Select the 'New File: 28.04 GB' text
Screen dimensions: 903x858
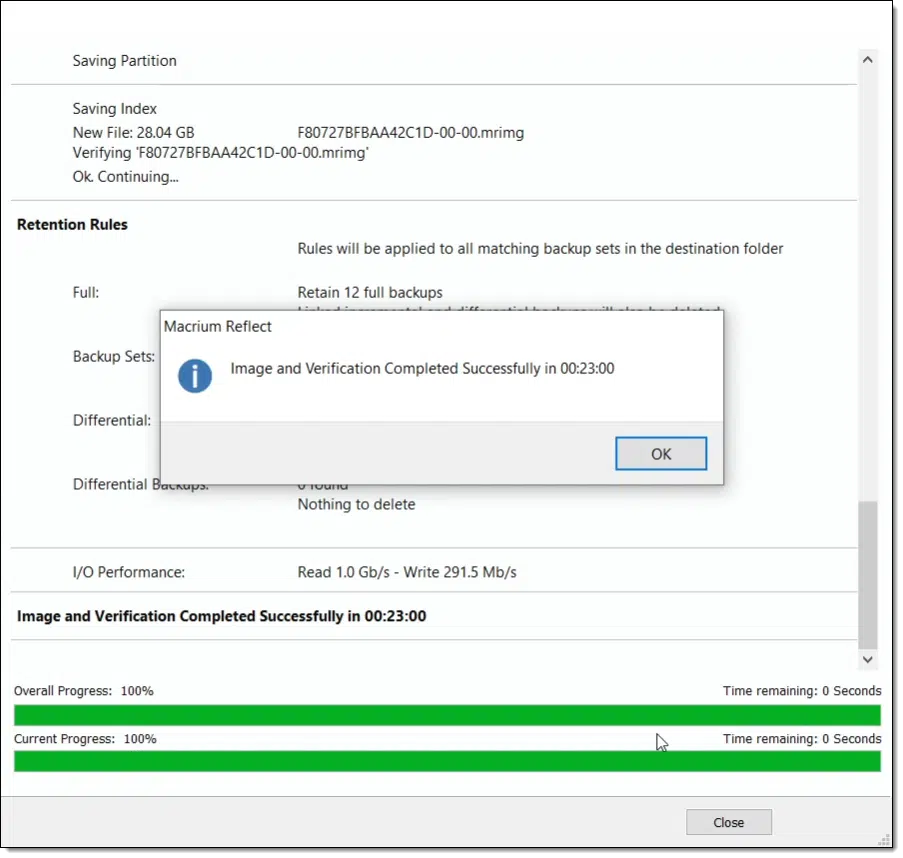click(x=134, y=132)
